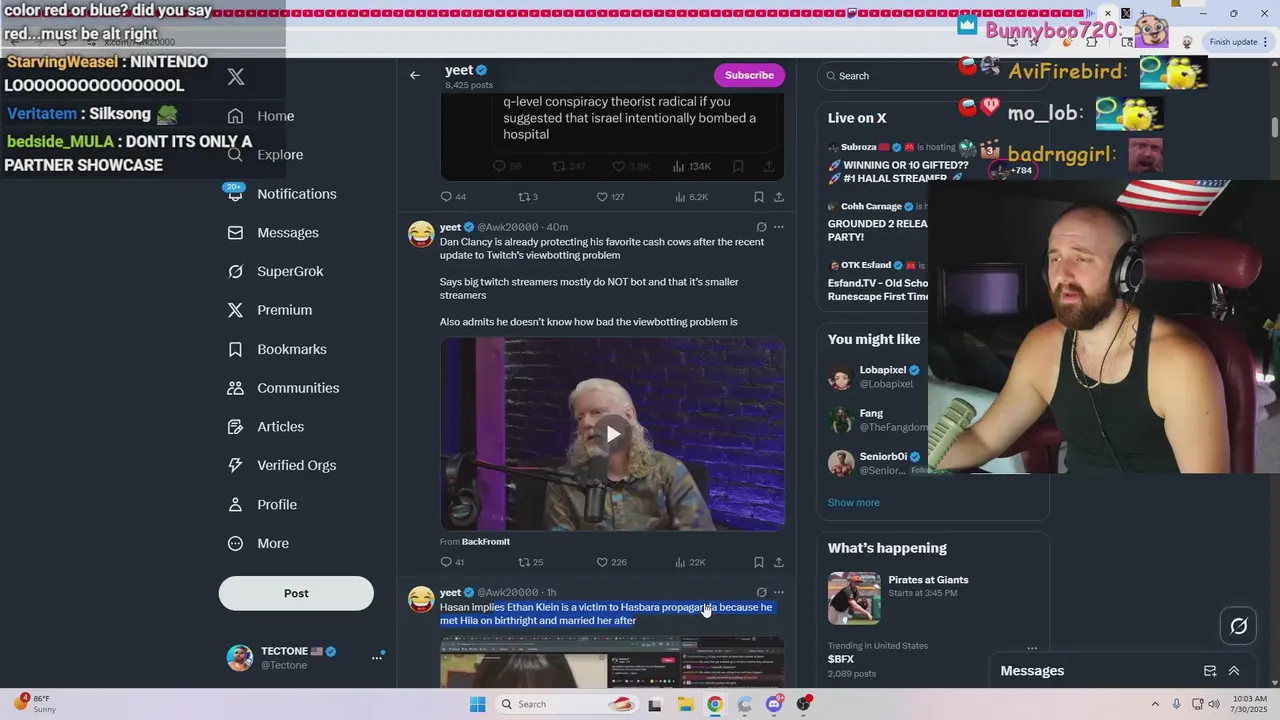Click the Verified Orgs lightning icon
The image size is (1280, 720).
click(235, 465)
